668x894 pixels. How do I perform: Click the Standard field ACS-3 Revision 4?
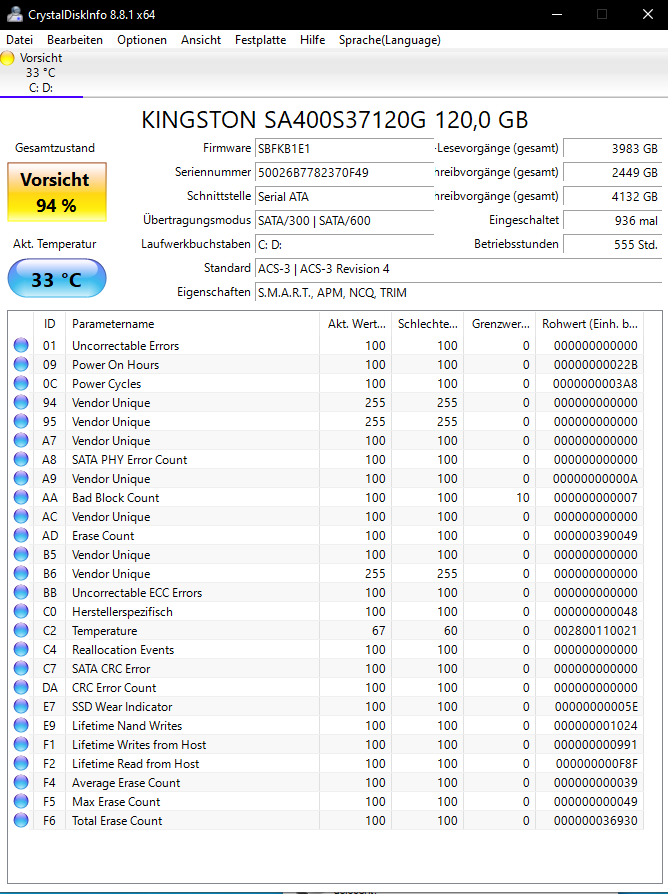point(458,269)
